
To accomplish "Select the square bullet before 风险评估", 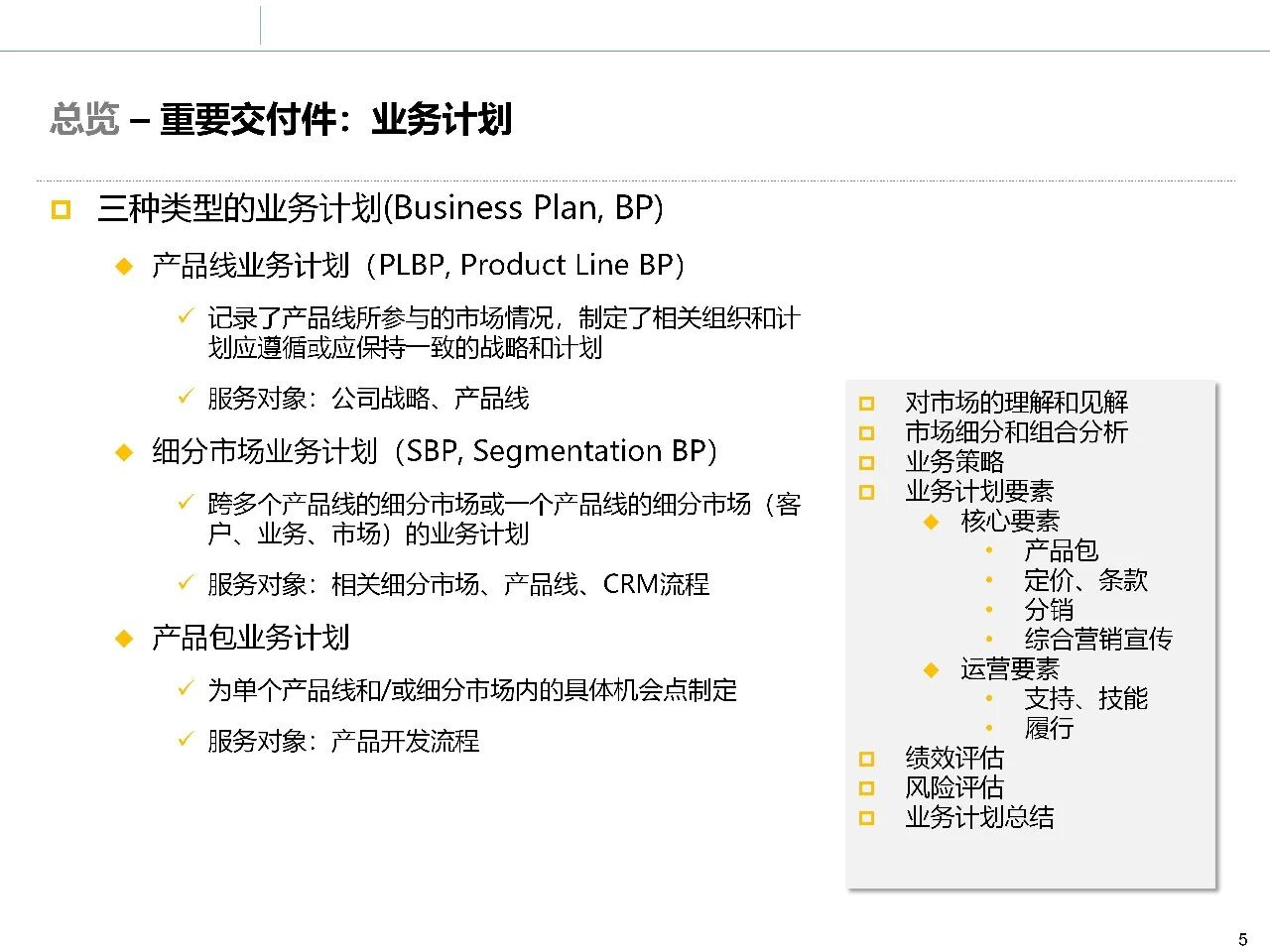I will pyautogui.click(x=866, y=788).
